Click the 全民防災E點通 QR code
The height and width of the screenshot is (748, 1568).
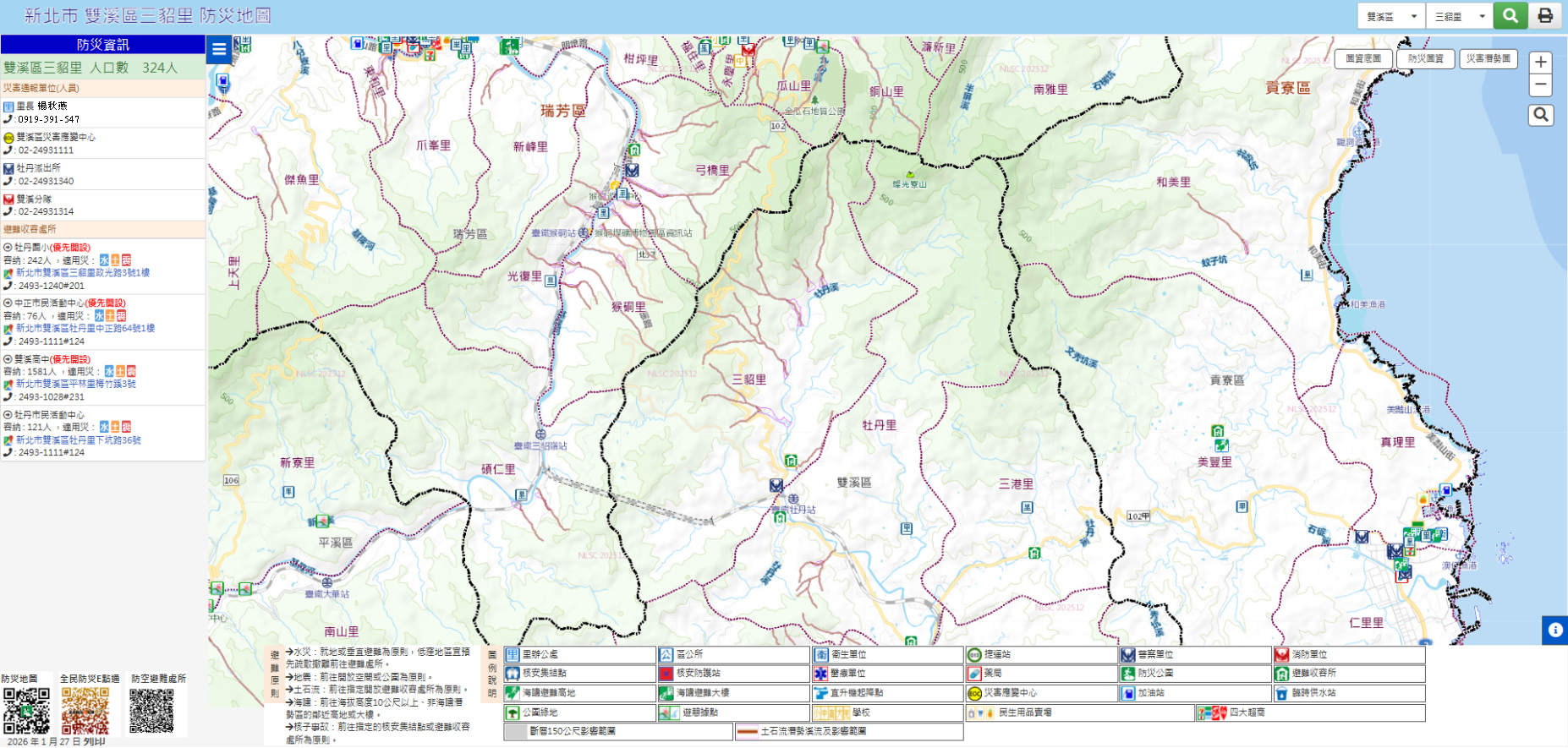pos(85,712)
